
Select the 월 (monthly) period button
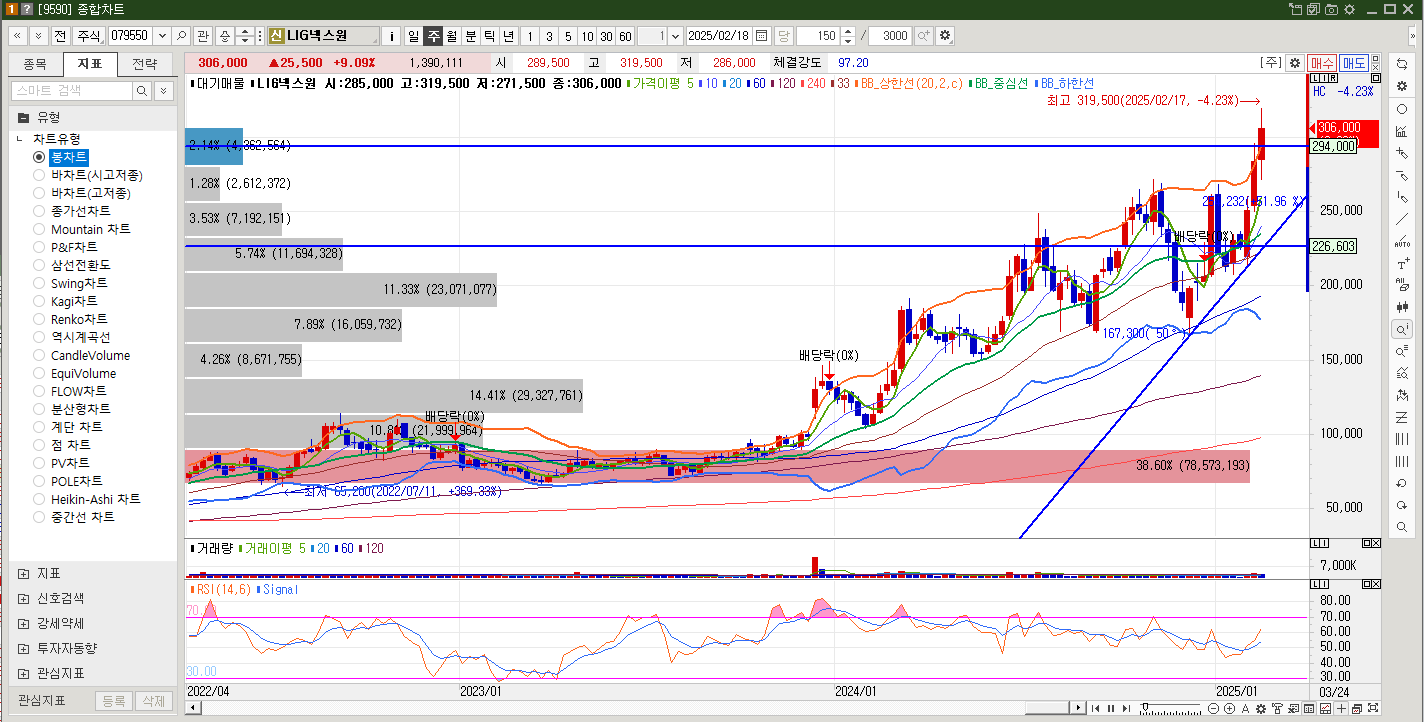(x=451, y=35)
